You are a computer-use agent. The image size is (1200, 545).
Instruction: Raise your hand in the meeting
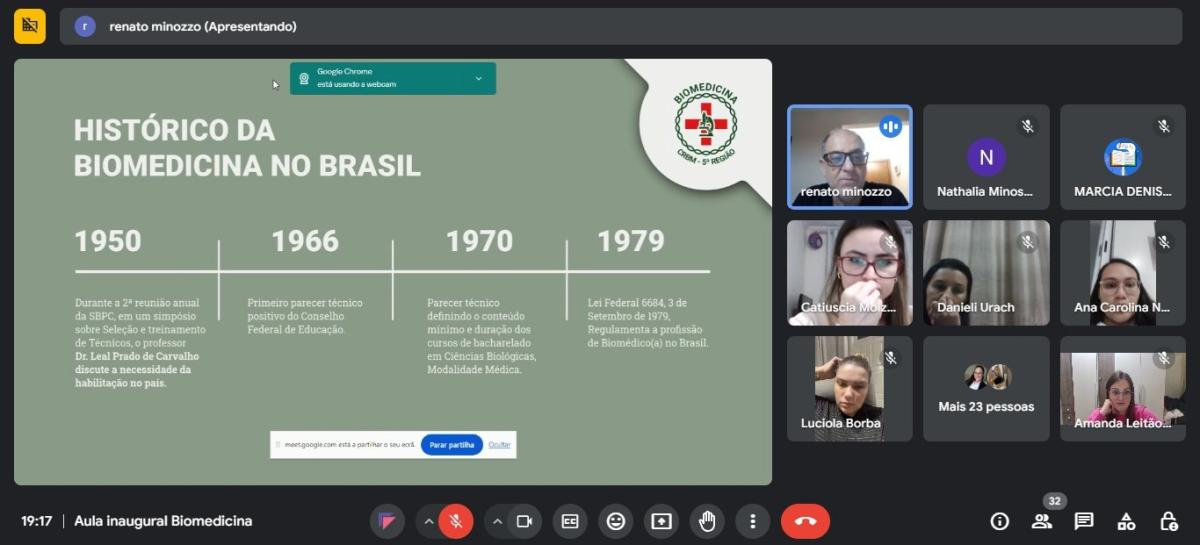[x=707, y=521]
